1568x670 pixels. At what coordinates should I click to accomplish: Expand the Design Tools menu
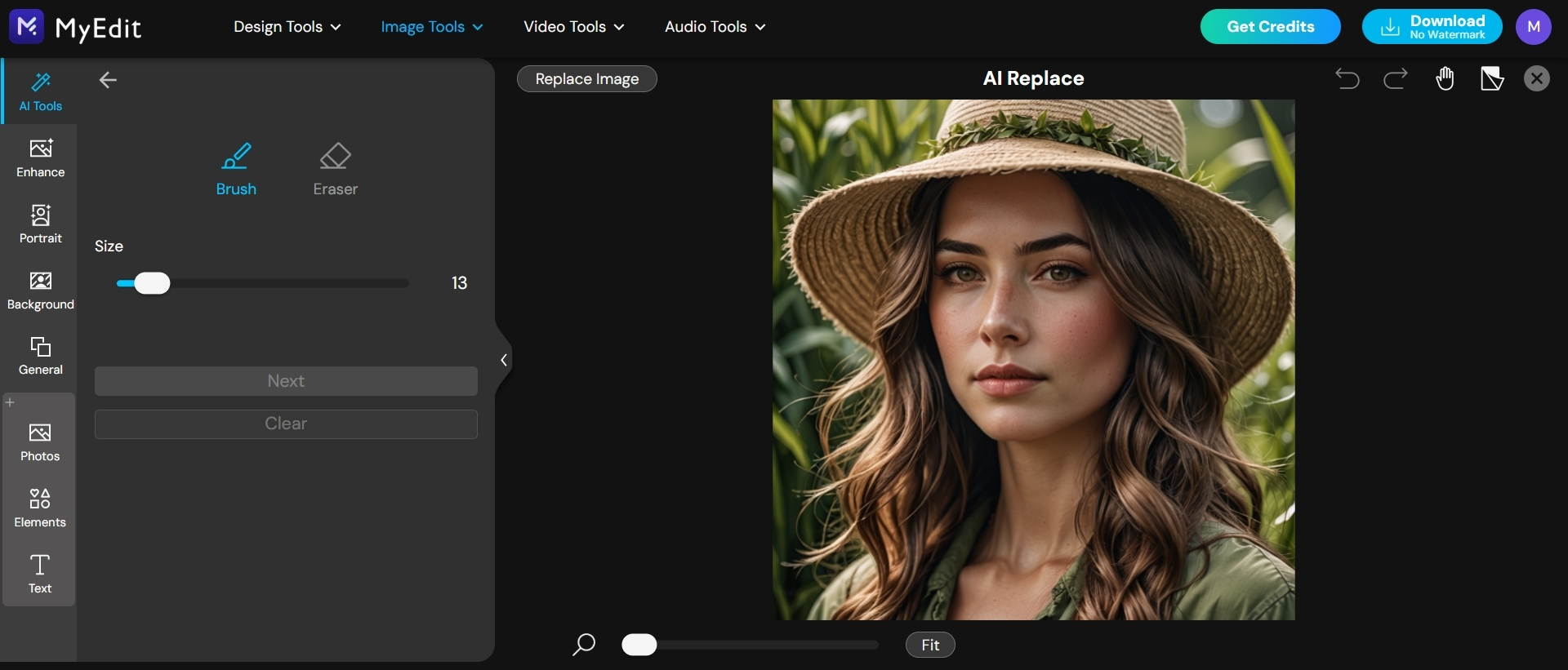click(287, 27)
